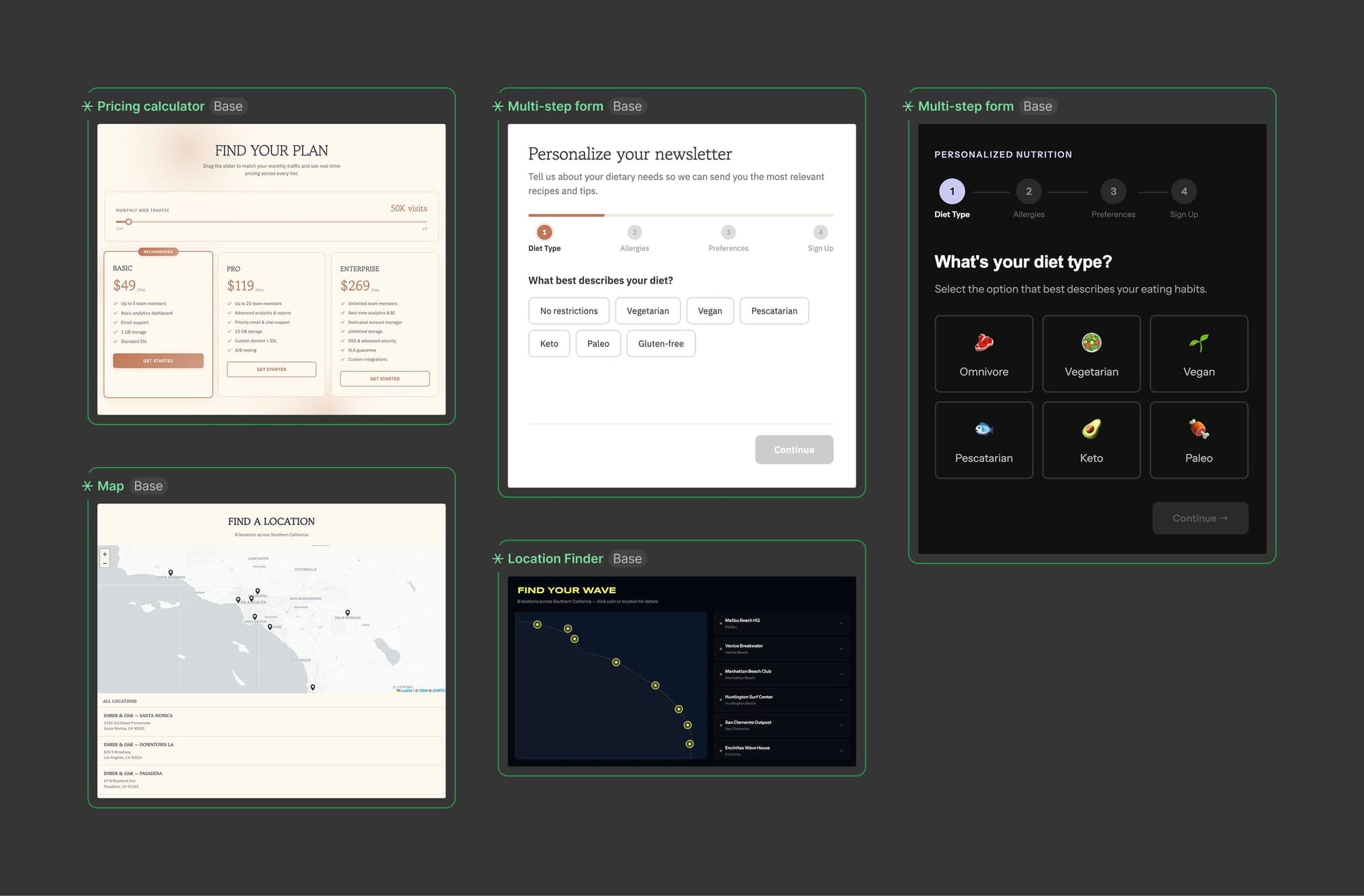Toggle the Vegetarian chip in newsletter form
Viewport: 1364px width, 896px height.
648,311
